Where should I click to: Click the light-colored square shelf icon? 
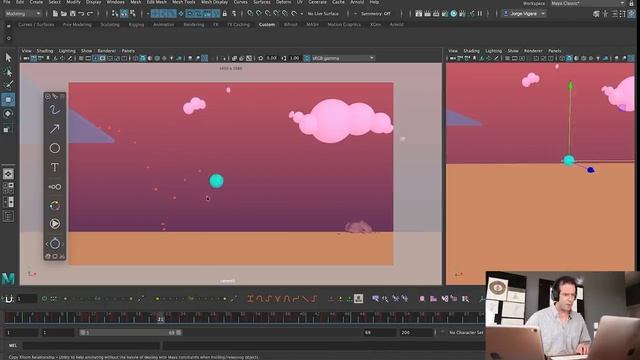tap(358, 299)
